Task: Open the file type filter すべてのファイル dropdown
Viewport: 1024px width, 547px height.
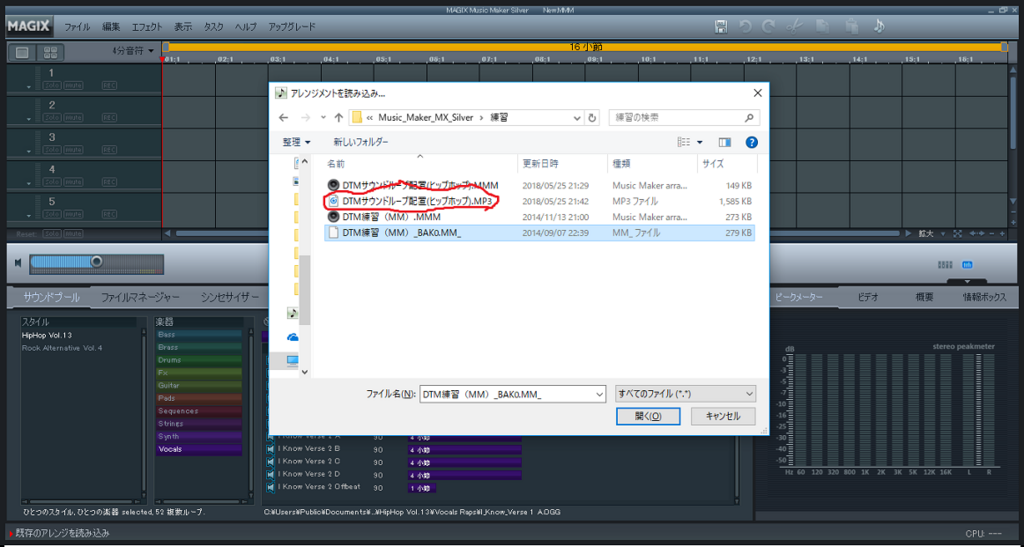Action: click(x=685, y=394)
